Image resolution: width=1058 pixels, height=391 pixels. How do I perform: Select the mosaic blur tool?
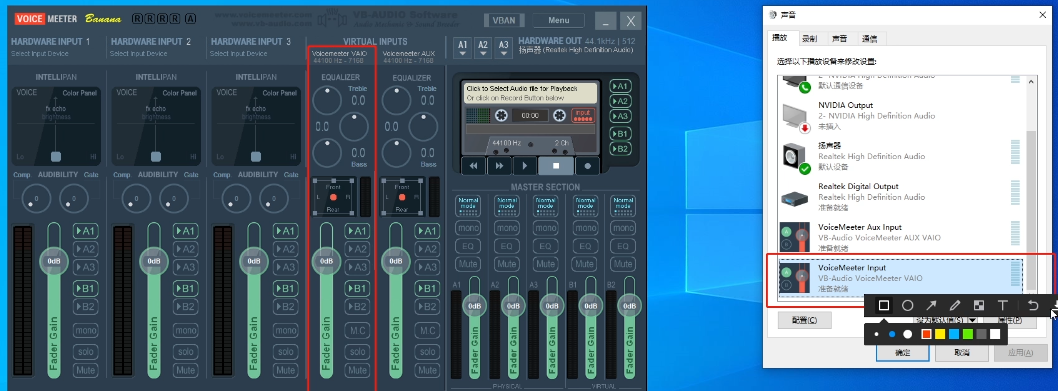point(978,305)
